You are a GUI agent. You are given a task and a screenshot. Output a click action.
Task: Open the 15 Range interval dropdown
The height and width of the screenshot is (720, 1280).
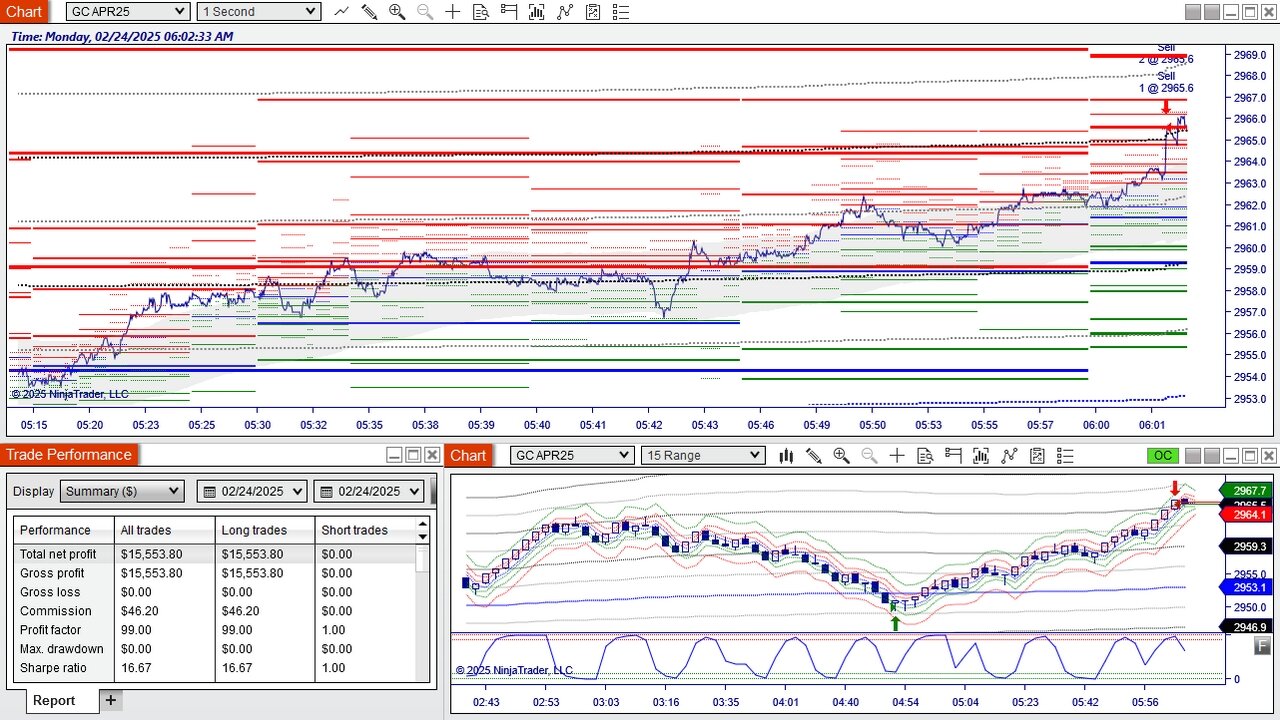tap(703, 456)
